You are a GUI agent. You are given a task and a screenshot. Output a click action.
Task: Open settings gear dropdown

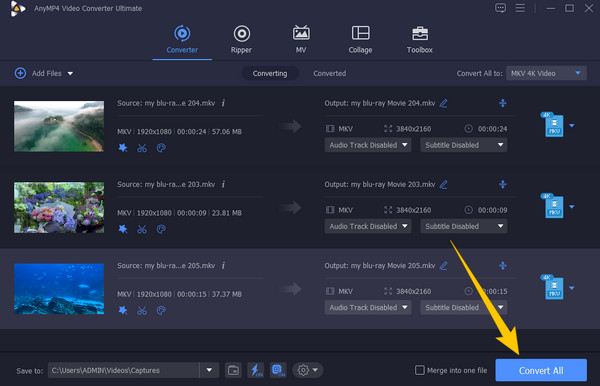tap(308, 370)
